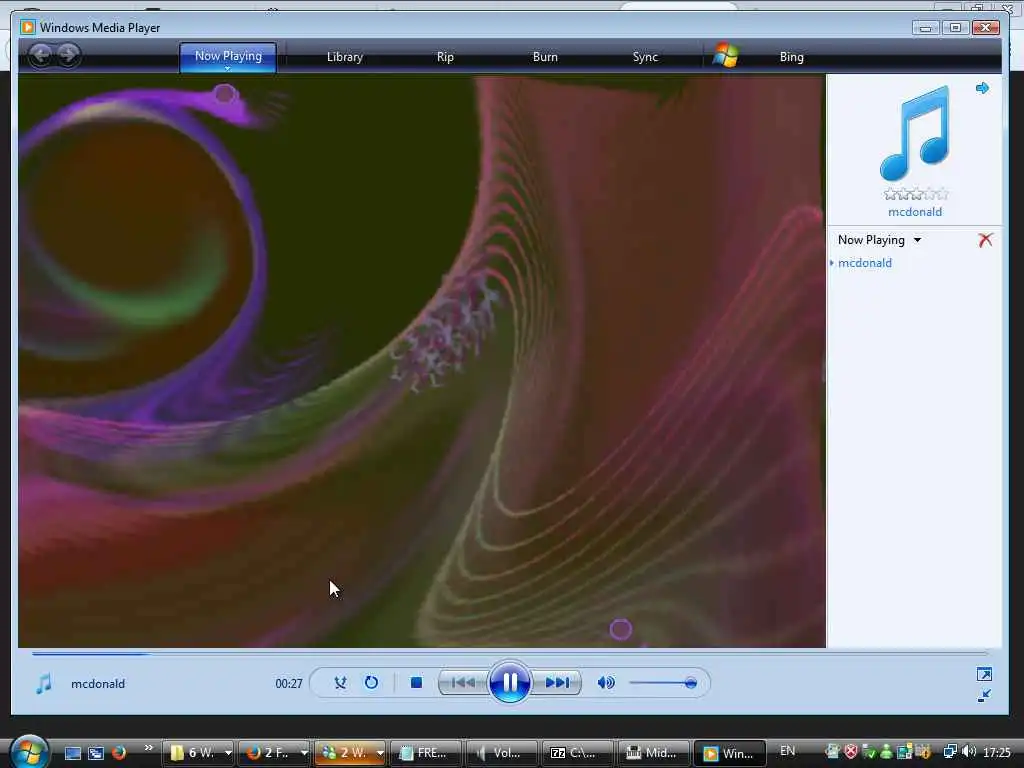The height and width of the screenshot is (768, 1024).
Task: Open the Bing tab
Action: (x=792, y=57)
